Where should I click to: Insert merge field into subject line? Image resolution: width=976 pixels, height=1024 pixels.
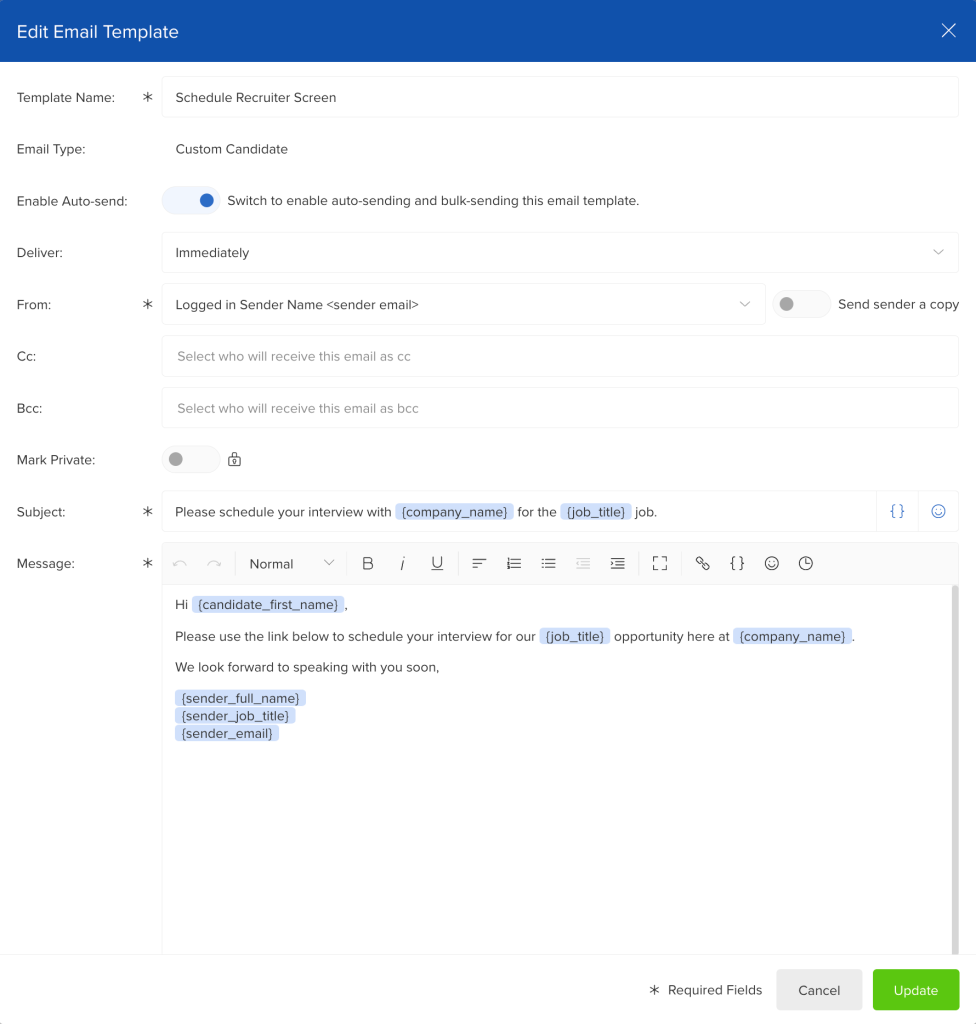coord(897,511)
